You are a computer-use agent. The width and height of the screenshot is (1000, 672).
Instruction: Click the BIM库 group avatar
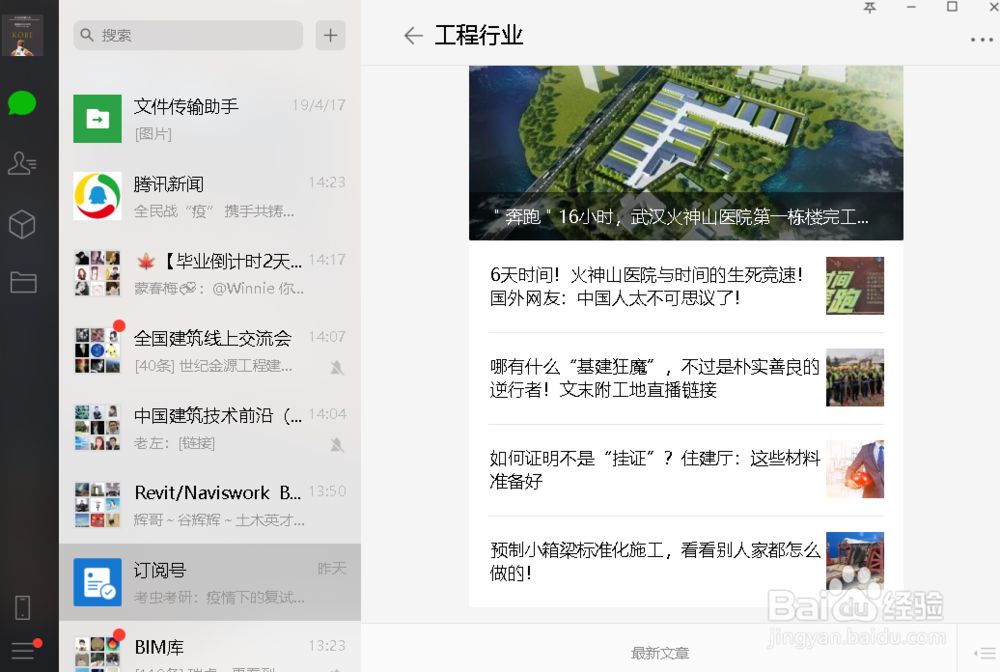point(98,653)
